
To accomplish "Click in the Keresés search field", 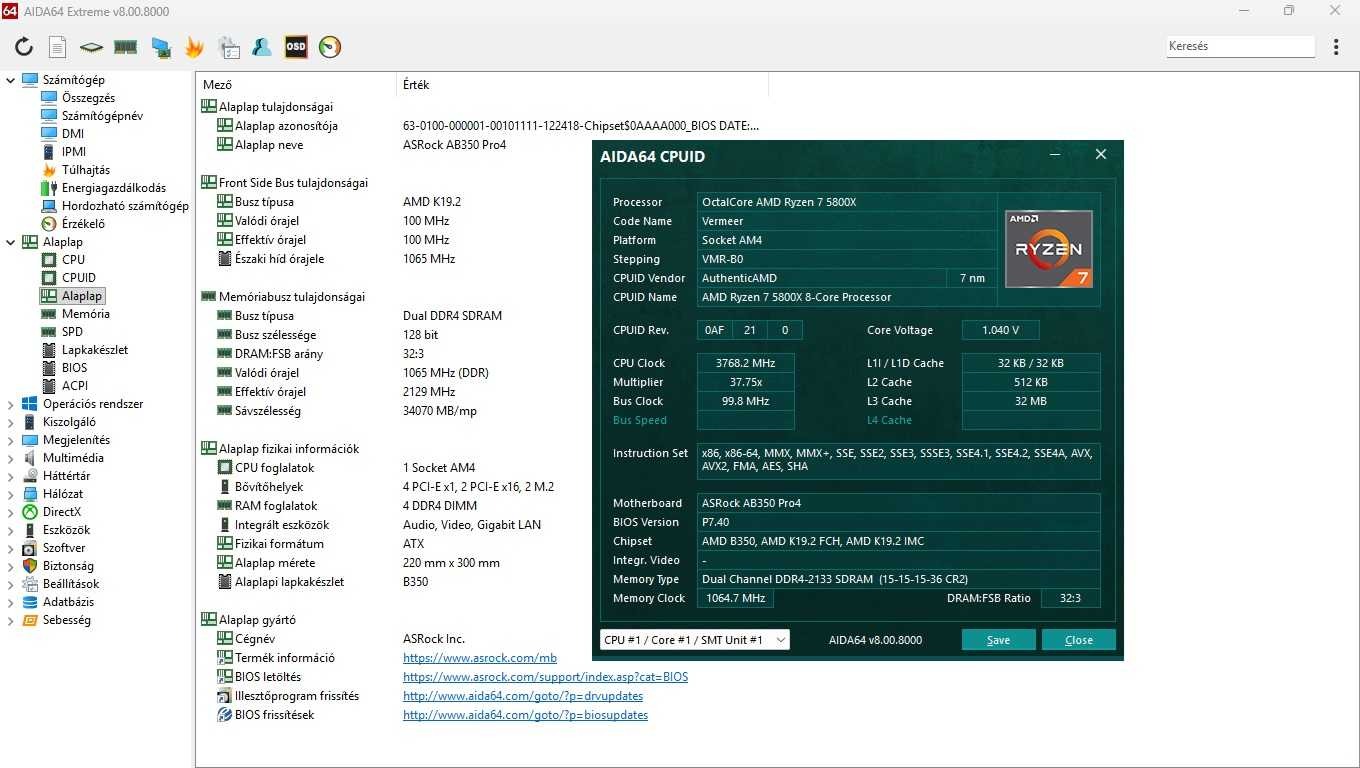I will [1240, 46].
